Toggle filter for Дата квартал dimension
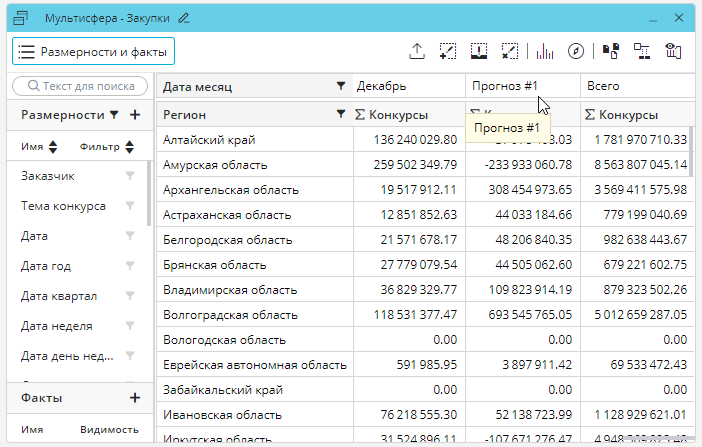The width and height of the screenshot is (702, 447). click(129, 296)
